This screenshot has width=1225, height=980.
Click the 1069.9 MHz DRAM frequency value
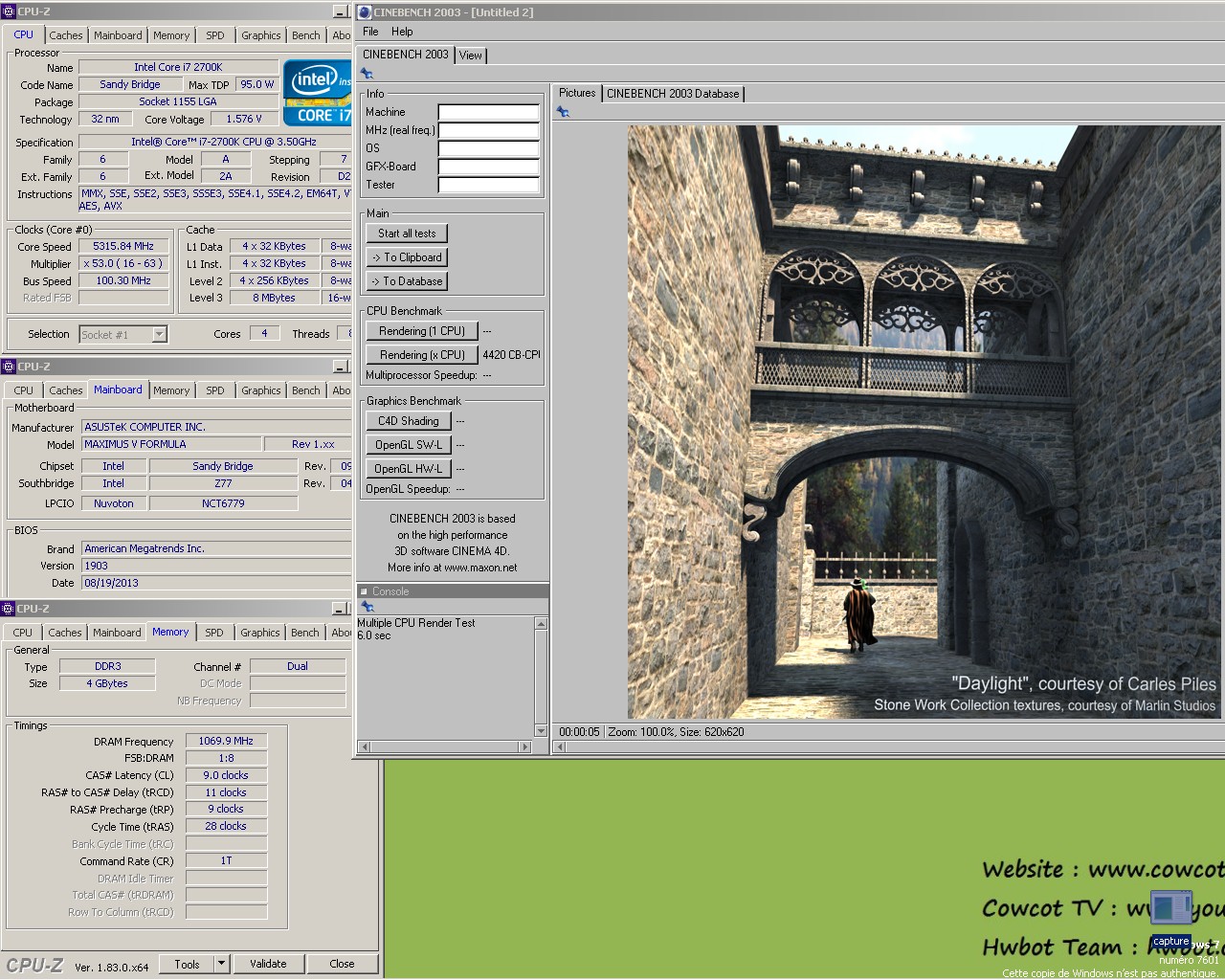(226, 741)
